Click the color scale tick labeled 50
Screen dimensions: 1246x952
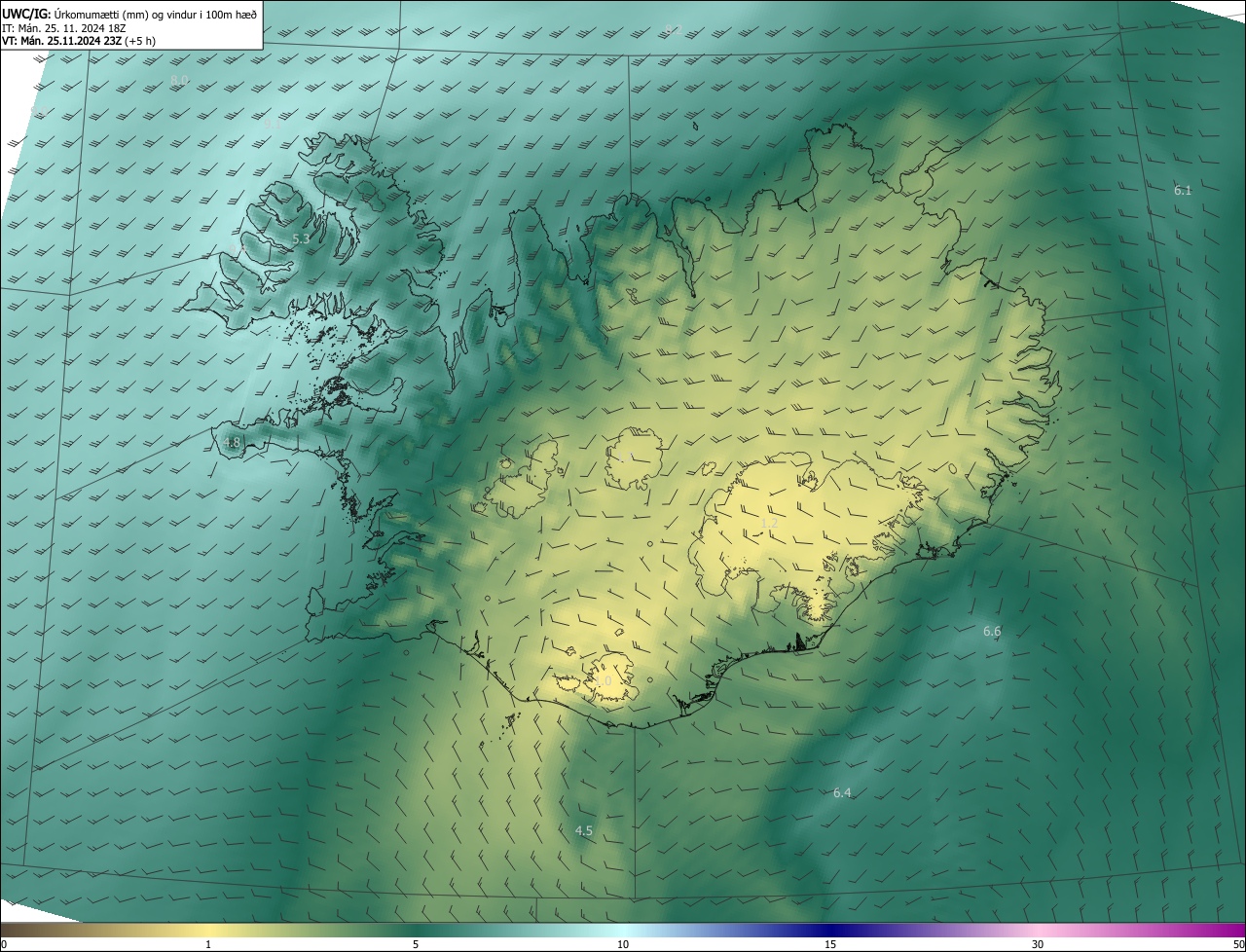click(1238, 945)
